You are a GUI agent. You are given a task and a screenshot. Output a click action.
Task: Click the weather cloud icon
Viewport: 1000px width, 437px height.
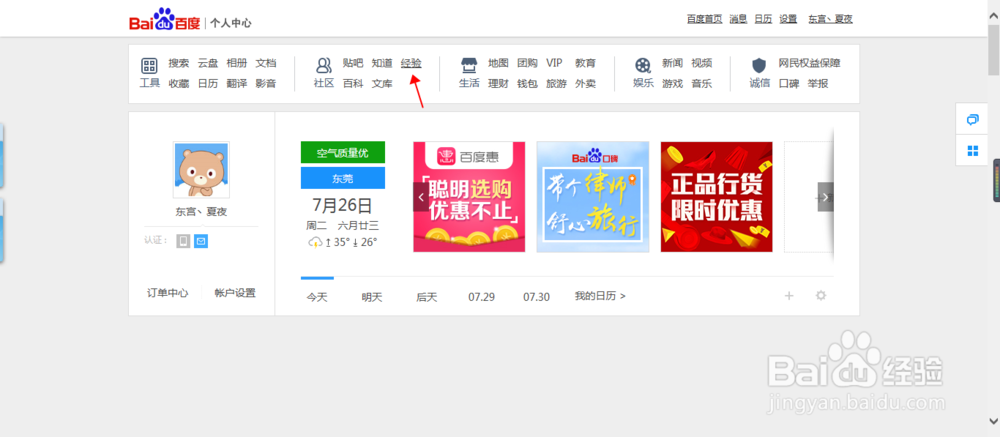(x=315, y=242)
